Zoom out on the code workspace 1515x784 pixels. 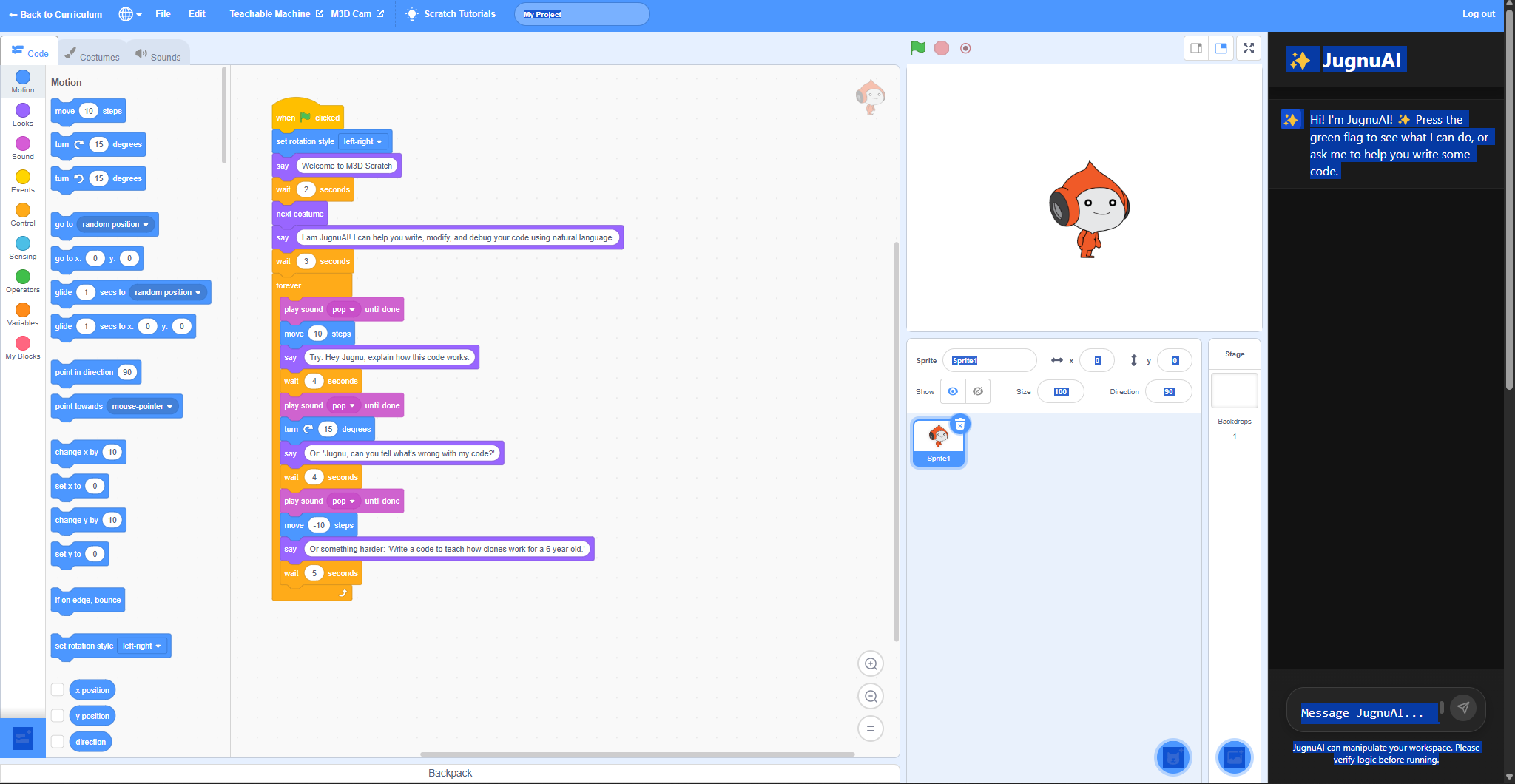click(x=871, y=696)
